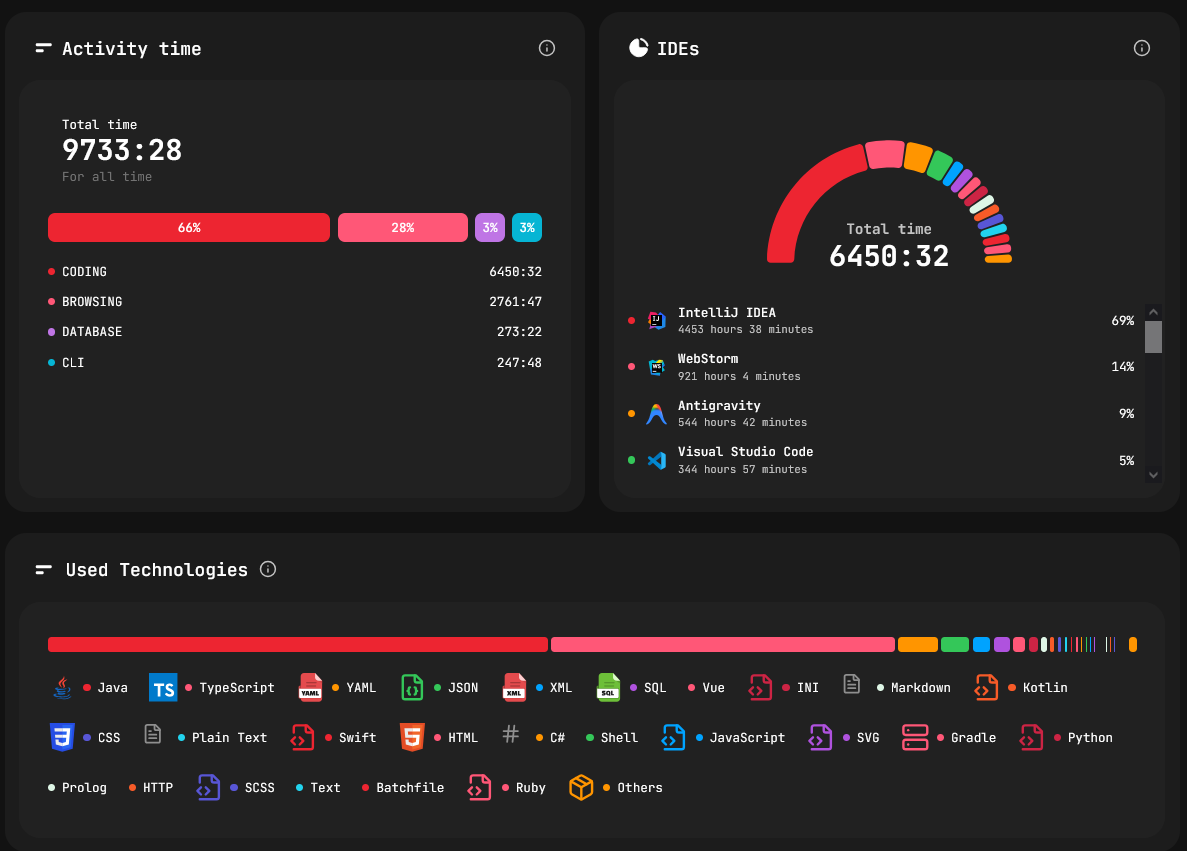Screen dimensions: 1187x851
Task: Click the HTML5 icon
Action: click(x=411, y=737)
